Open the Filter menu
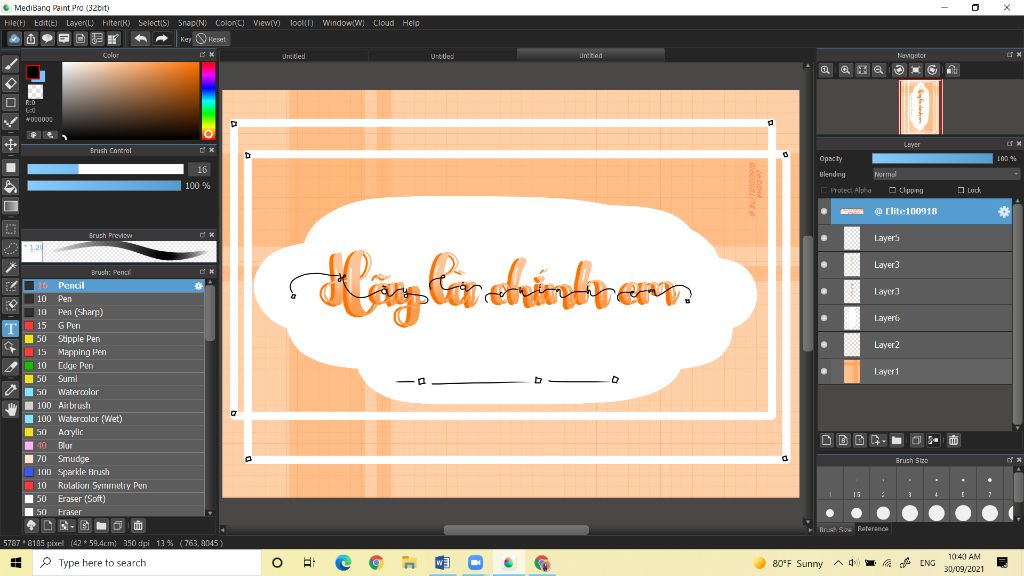The height and width of the screenshot is (576, 1024). [x=116, y=23]
